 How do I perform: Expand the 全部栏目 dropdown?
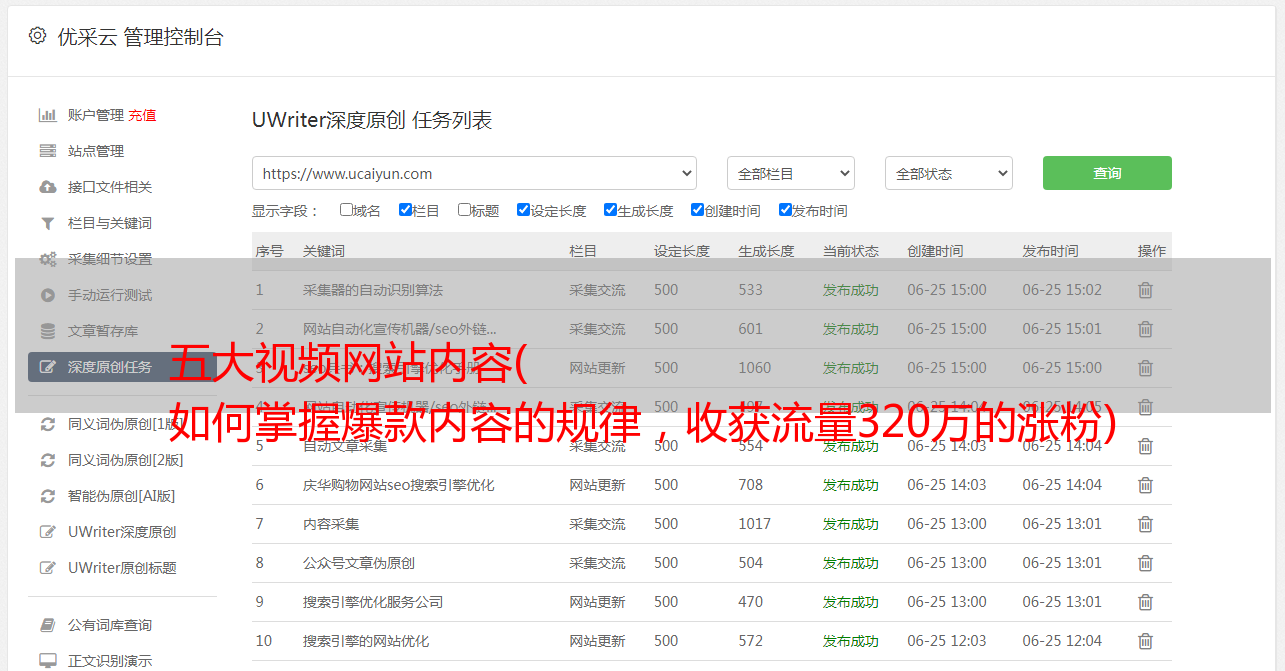click(x=790, y=173)
